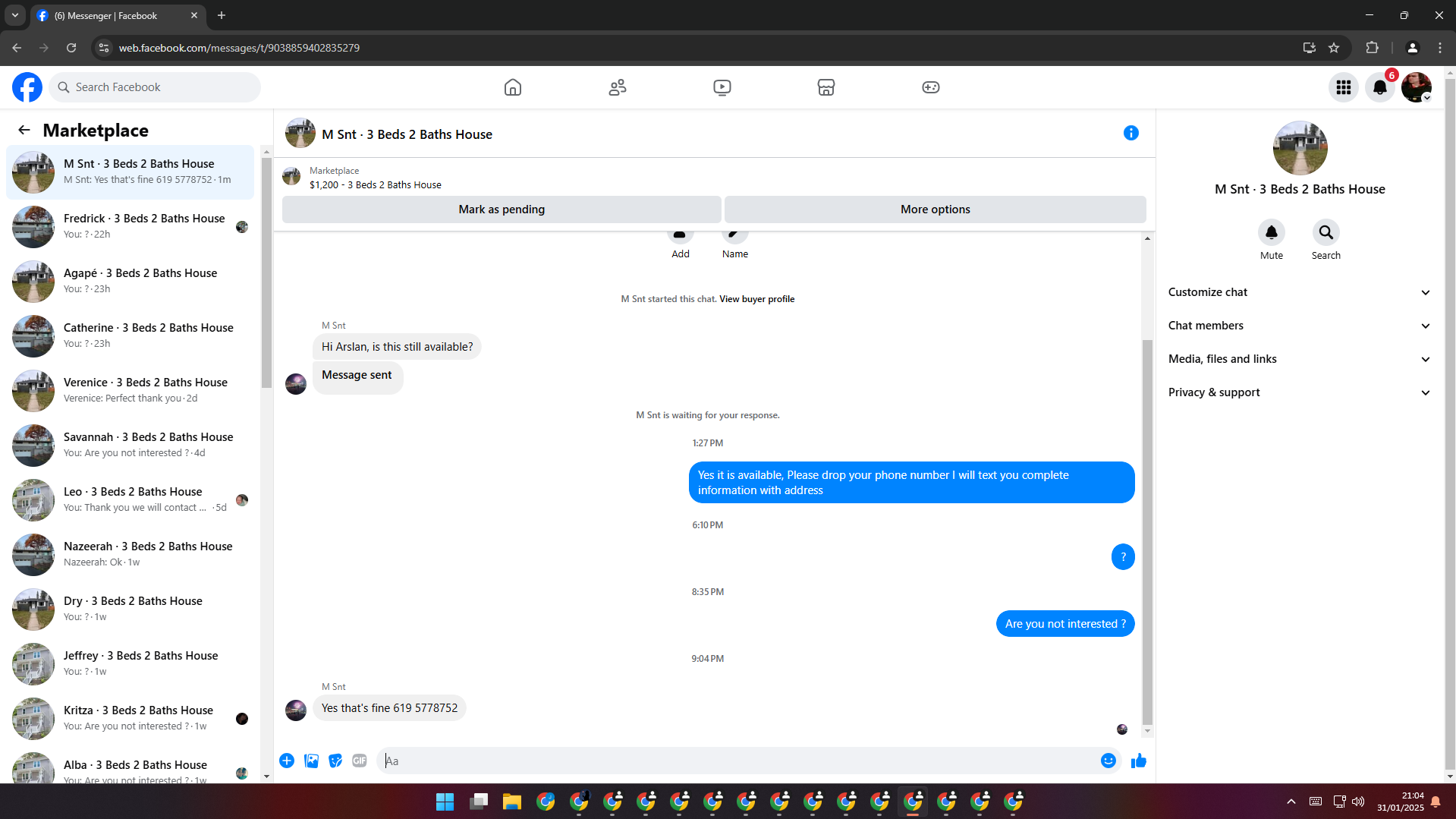
Task: Open the account profile picture menu
Action: tap(1417, 87)
